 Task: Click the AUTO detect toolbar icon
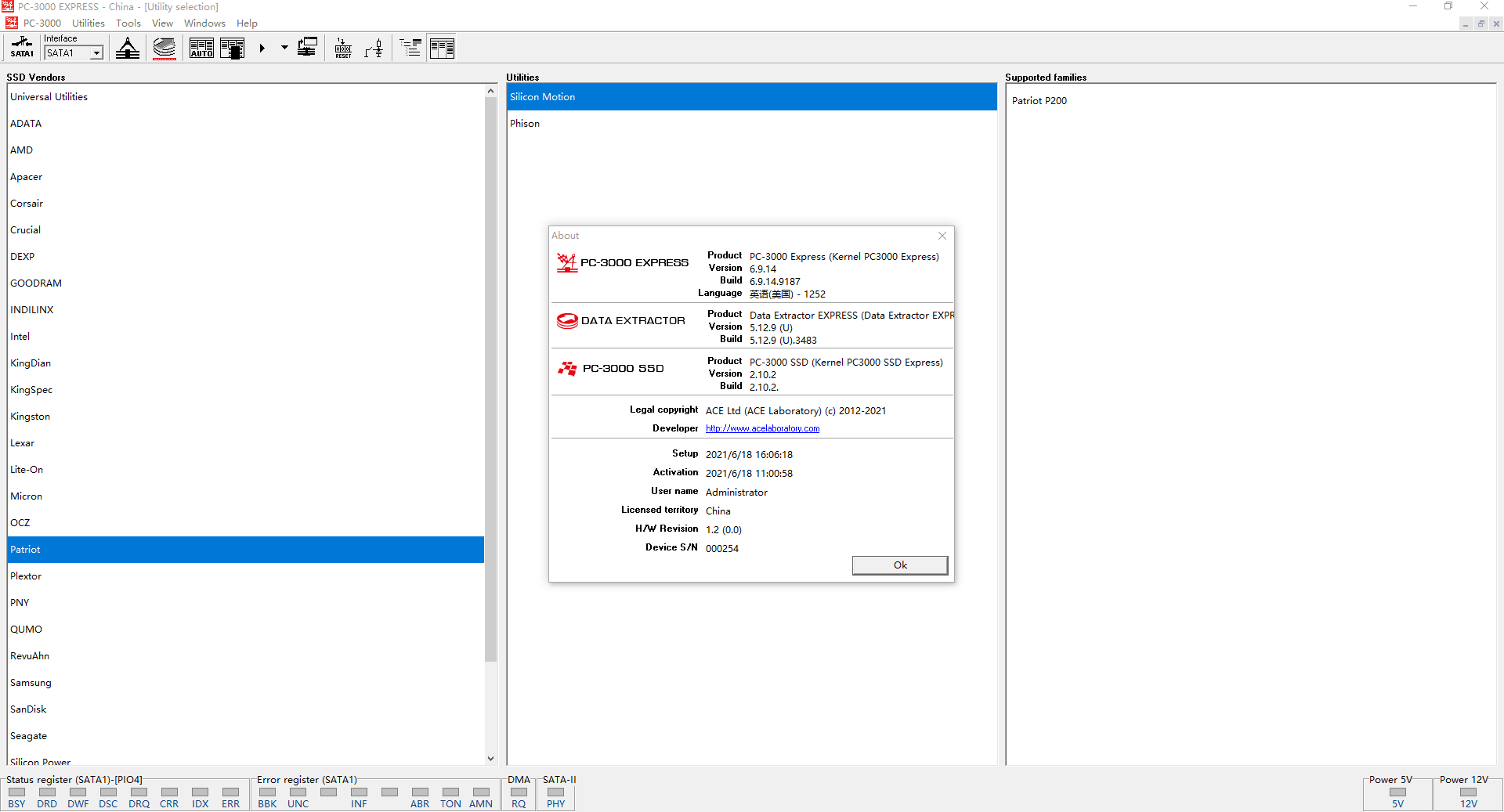[201, 48]
